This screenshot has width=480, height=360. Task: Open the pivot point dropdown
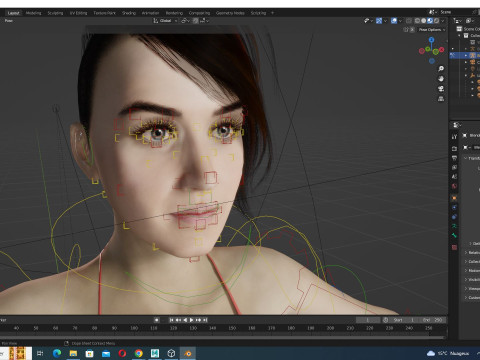[x=185, y=21]
